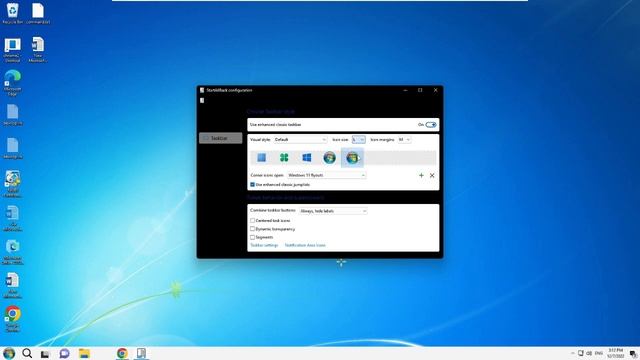Click the tray volume icon

[x=589, y=353]
